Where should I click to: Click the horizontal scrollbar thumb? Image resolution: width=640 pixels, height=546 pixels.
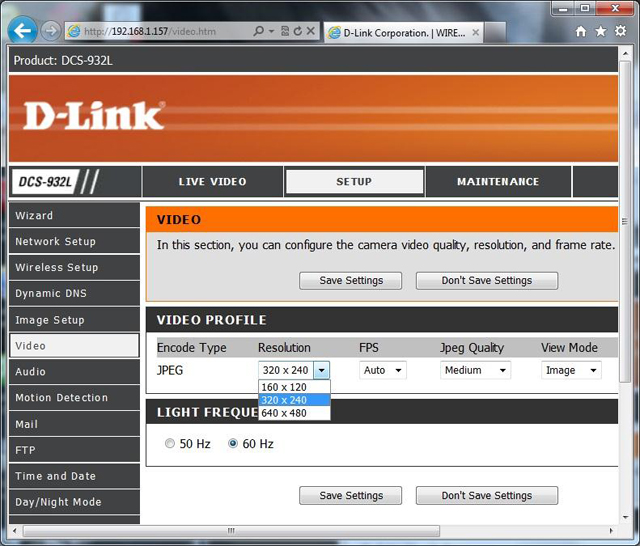[x=231, y=531]
